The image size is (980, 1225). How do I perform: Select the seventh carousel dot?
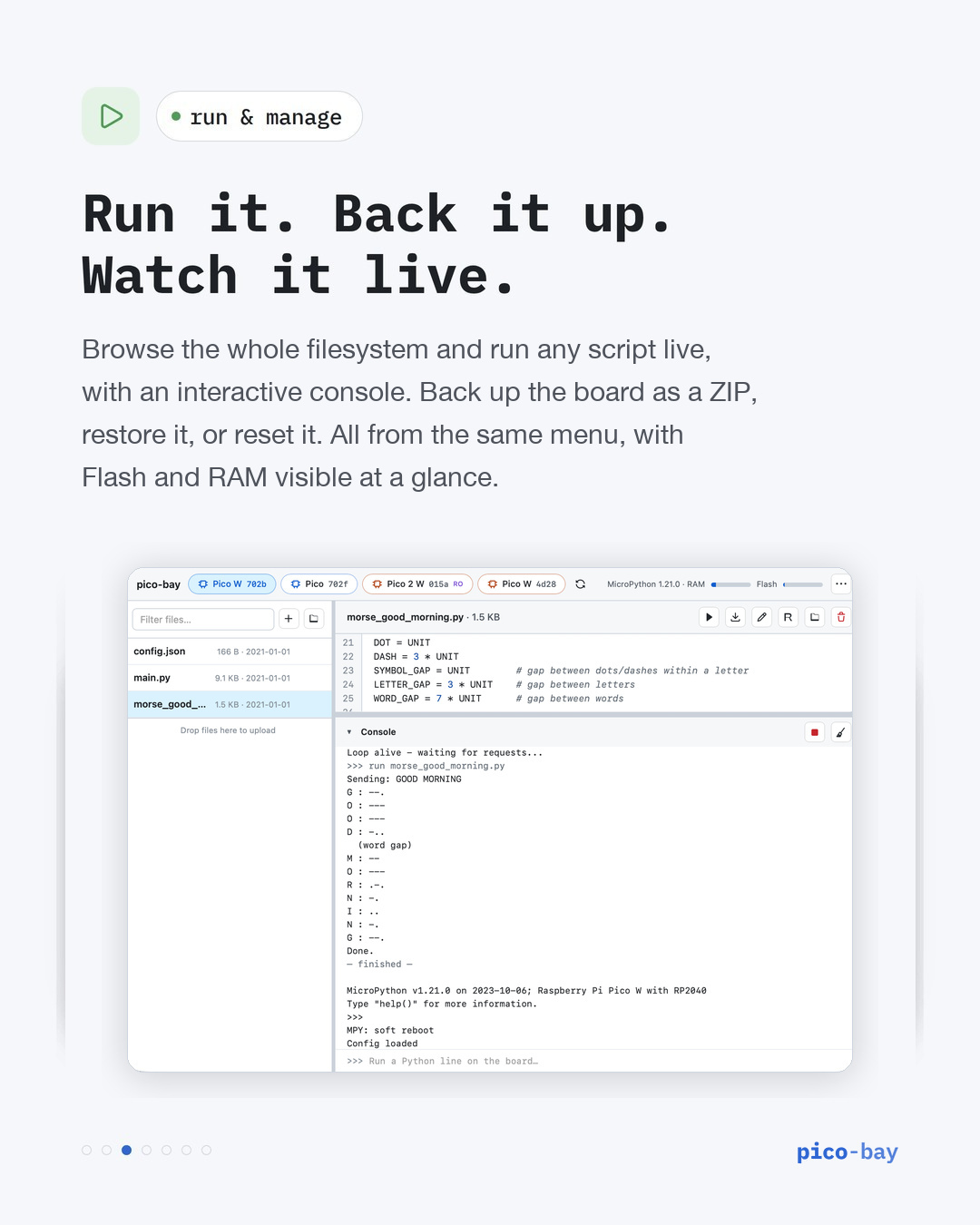click(207, 1150)
